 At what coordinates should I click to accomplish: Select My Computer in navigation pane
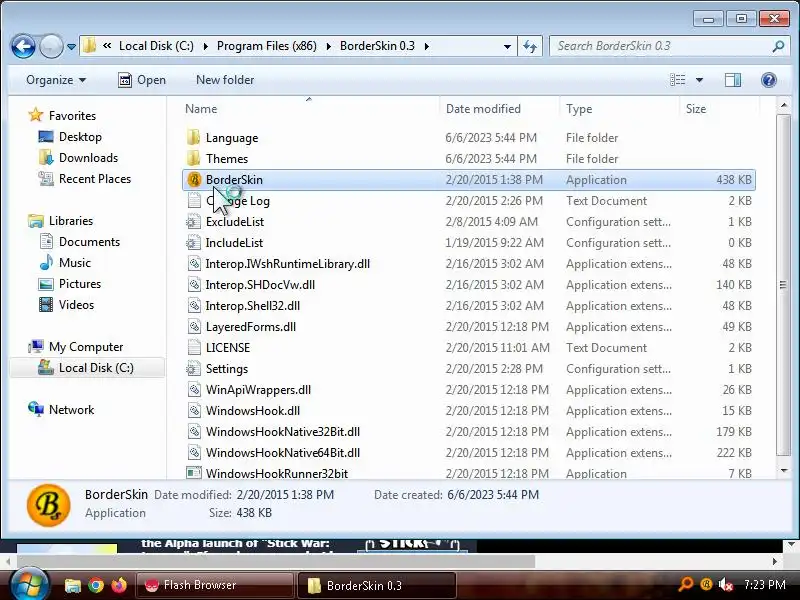86,347
